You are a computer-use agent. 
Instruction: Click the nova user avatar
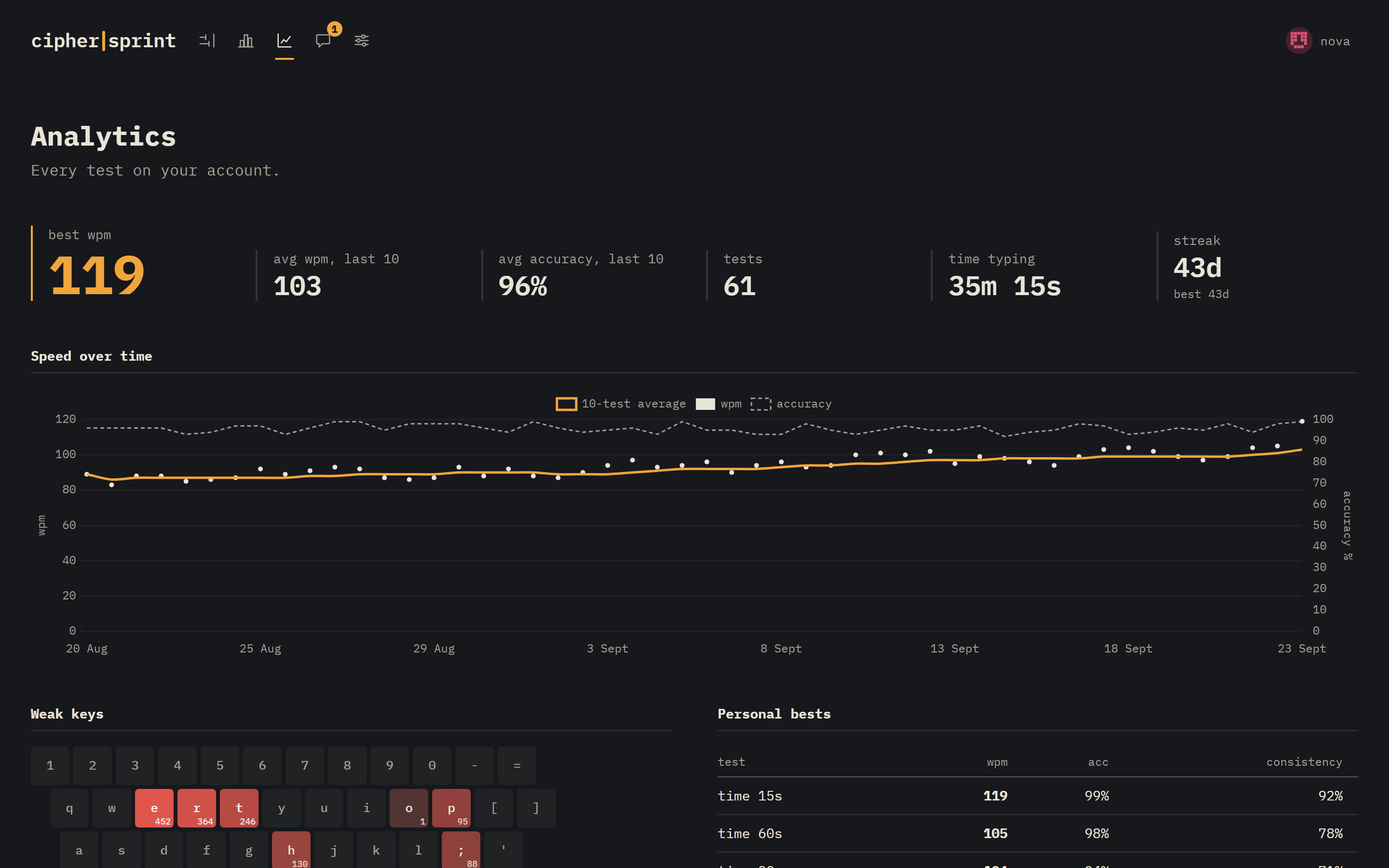(1298, 41)
